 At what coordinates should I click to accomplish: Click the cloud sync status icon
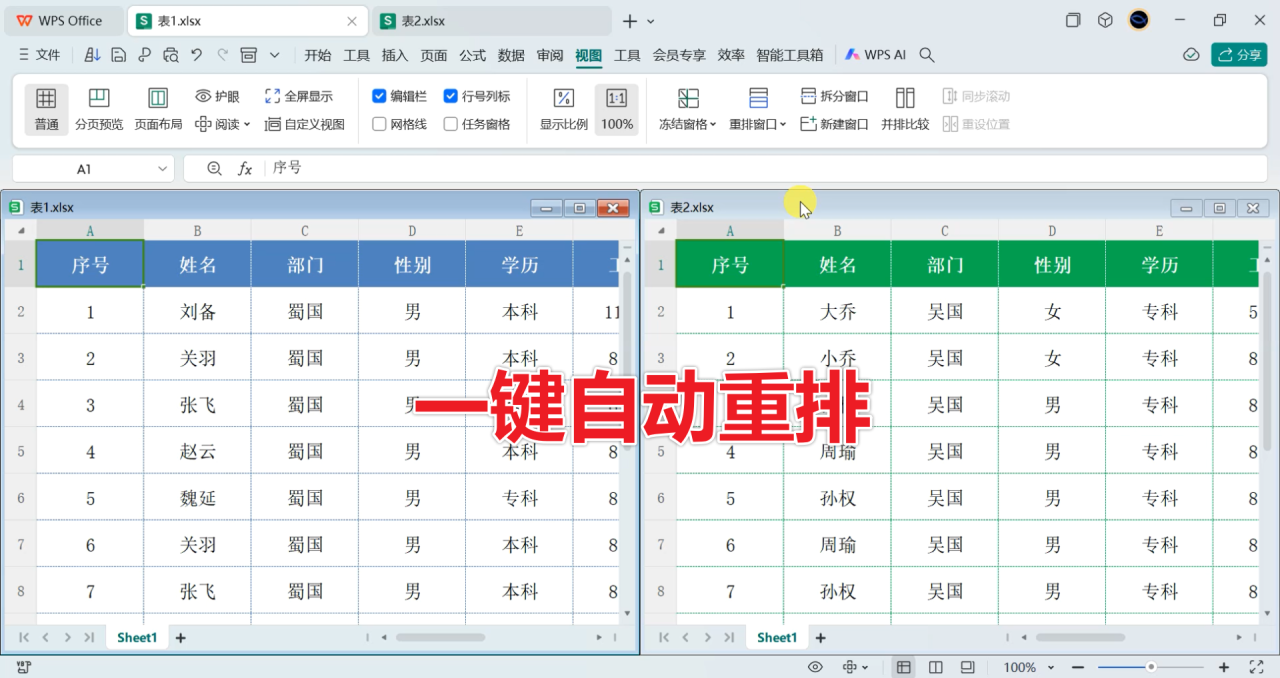1191,55
